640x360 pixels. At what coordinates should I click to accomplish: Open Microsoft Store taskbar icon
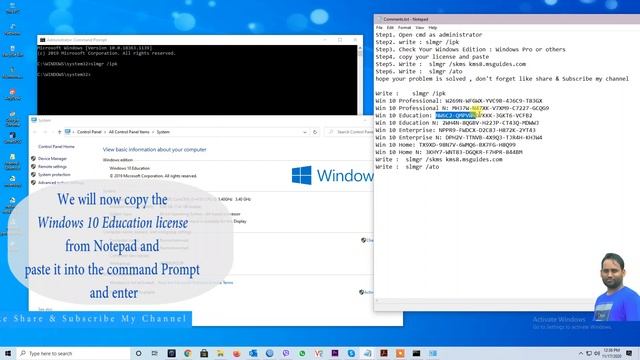(x=204, y=353)
